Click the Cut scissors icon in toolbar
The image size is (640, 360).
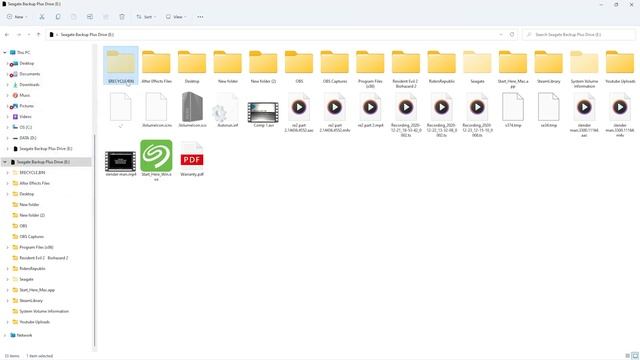point(42,17)
